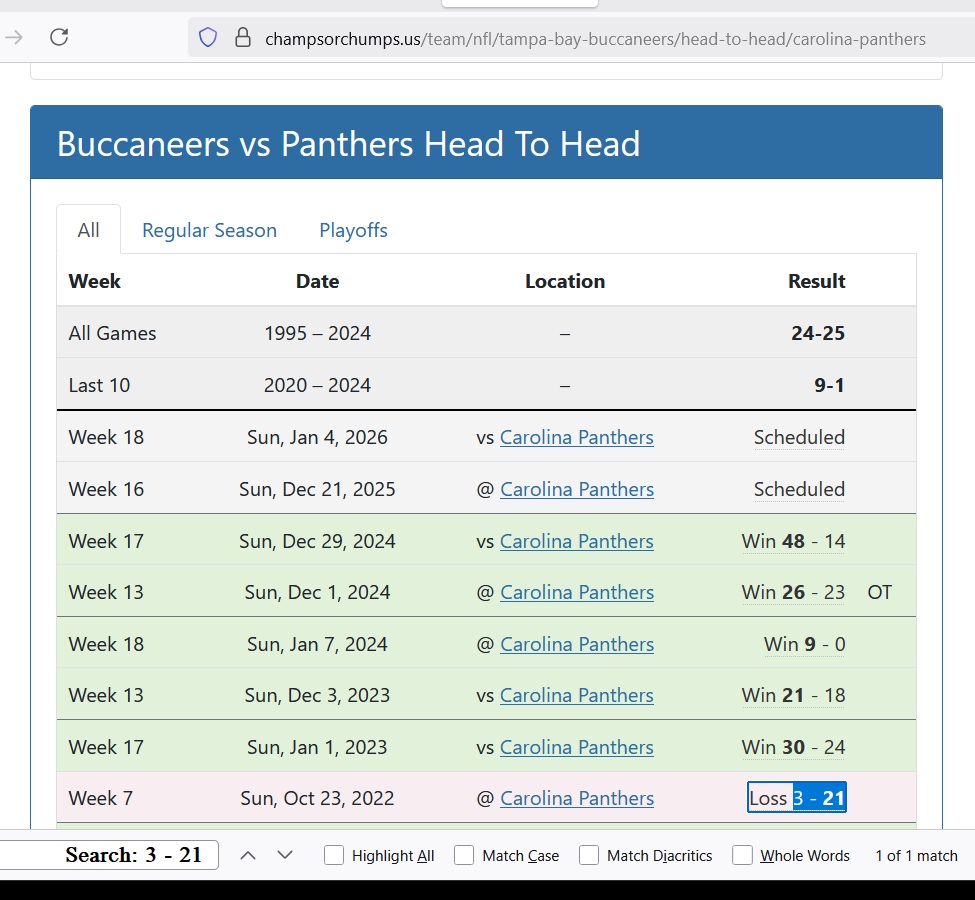975x900 pixels.
Task: Open Carolina Panthers link for Dec 29, 2024
Action: (x=576, y=541)
